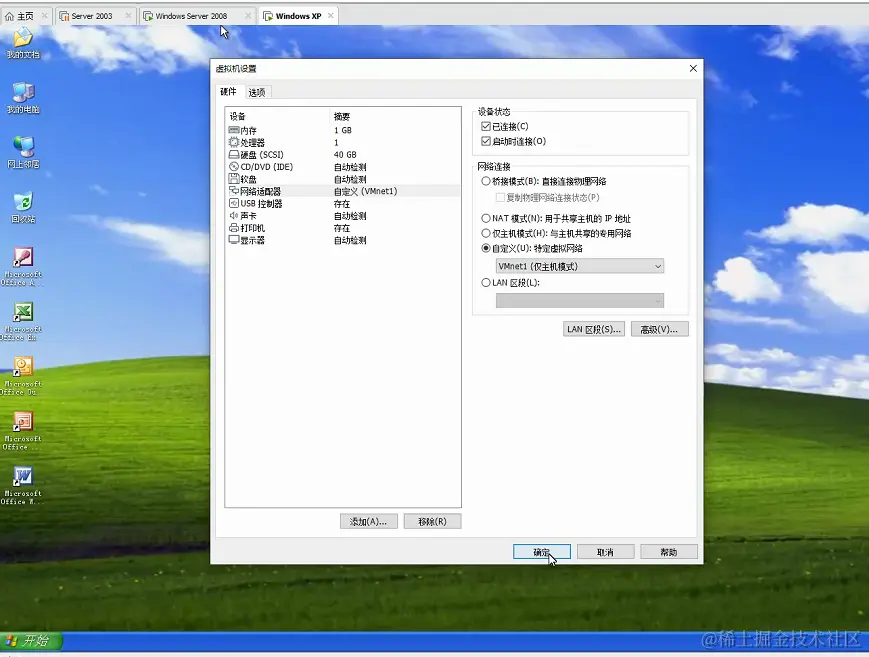Click the '40 GB' hard disk summary
Image resolution: width=869 pixels, height=657 pixels.
pos(345,155)
